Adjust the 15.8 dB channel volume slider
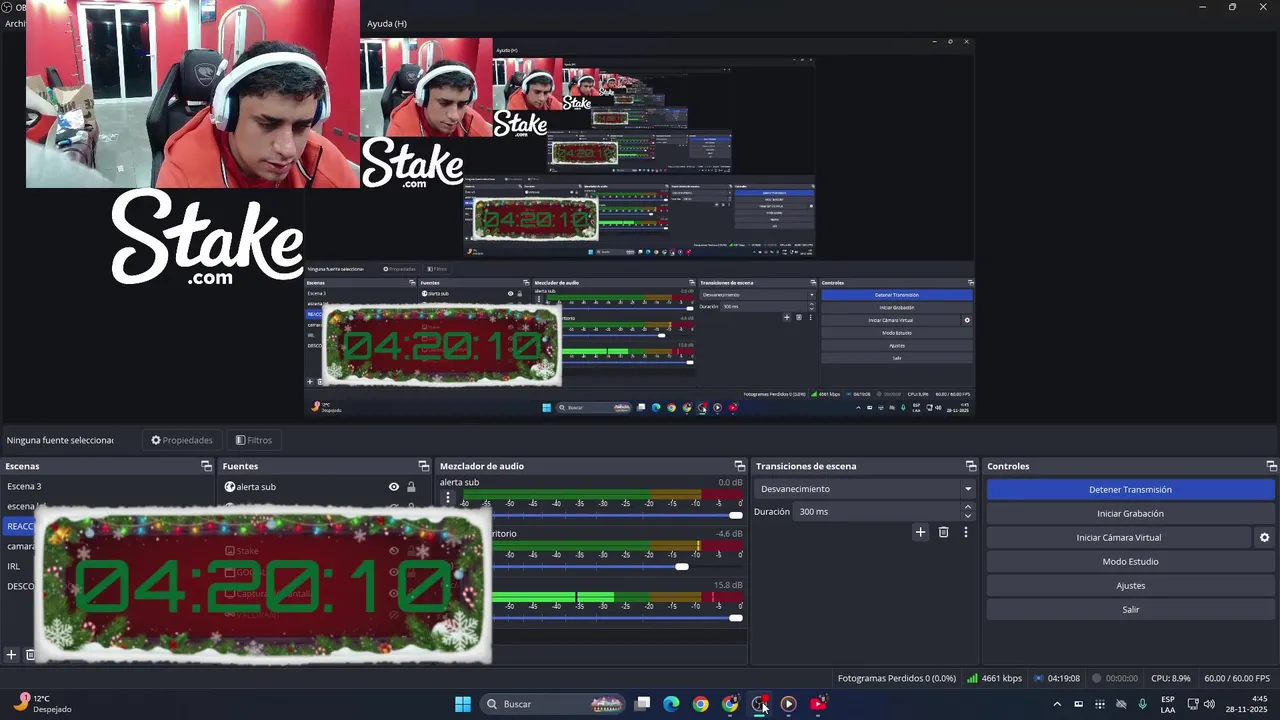 (x=736, y=618)
